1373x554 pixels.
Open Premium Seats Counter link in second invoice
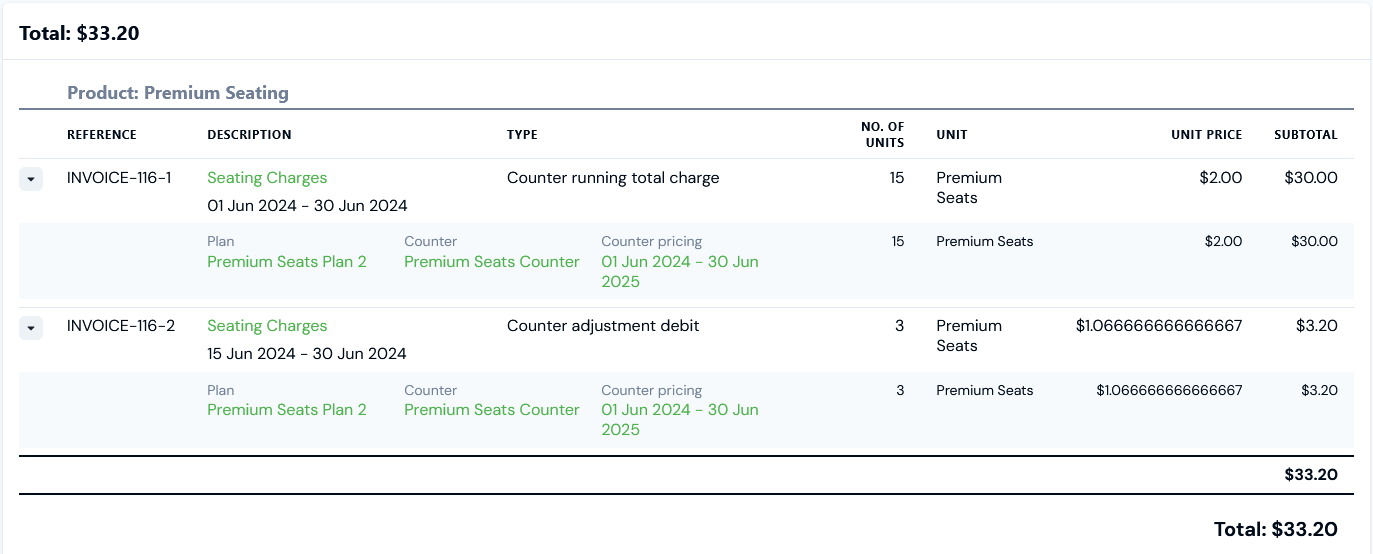tap(492, 410)
